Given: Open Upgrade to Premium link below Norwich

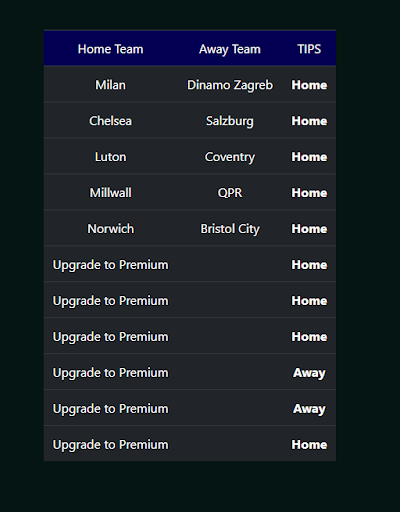Looking at the screenshot, I should [110, 265].
